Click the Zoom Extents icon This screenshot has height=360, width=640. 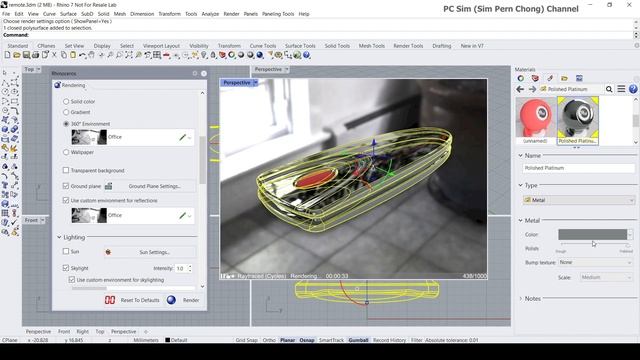pyautogui.click(x=129, y=55)
